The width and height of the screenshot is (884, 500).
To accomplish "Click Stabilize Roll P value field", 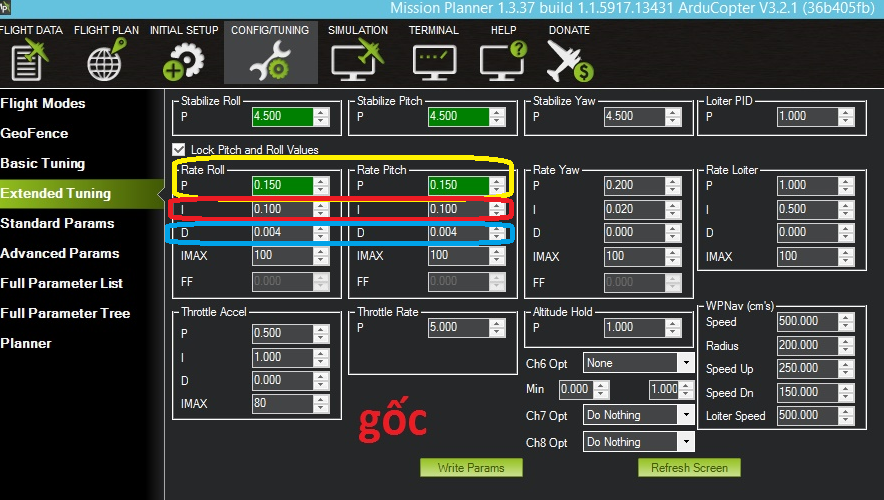I will click(282, 116).
